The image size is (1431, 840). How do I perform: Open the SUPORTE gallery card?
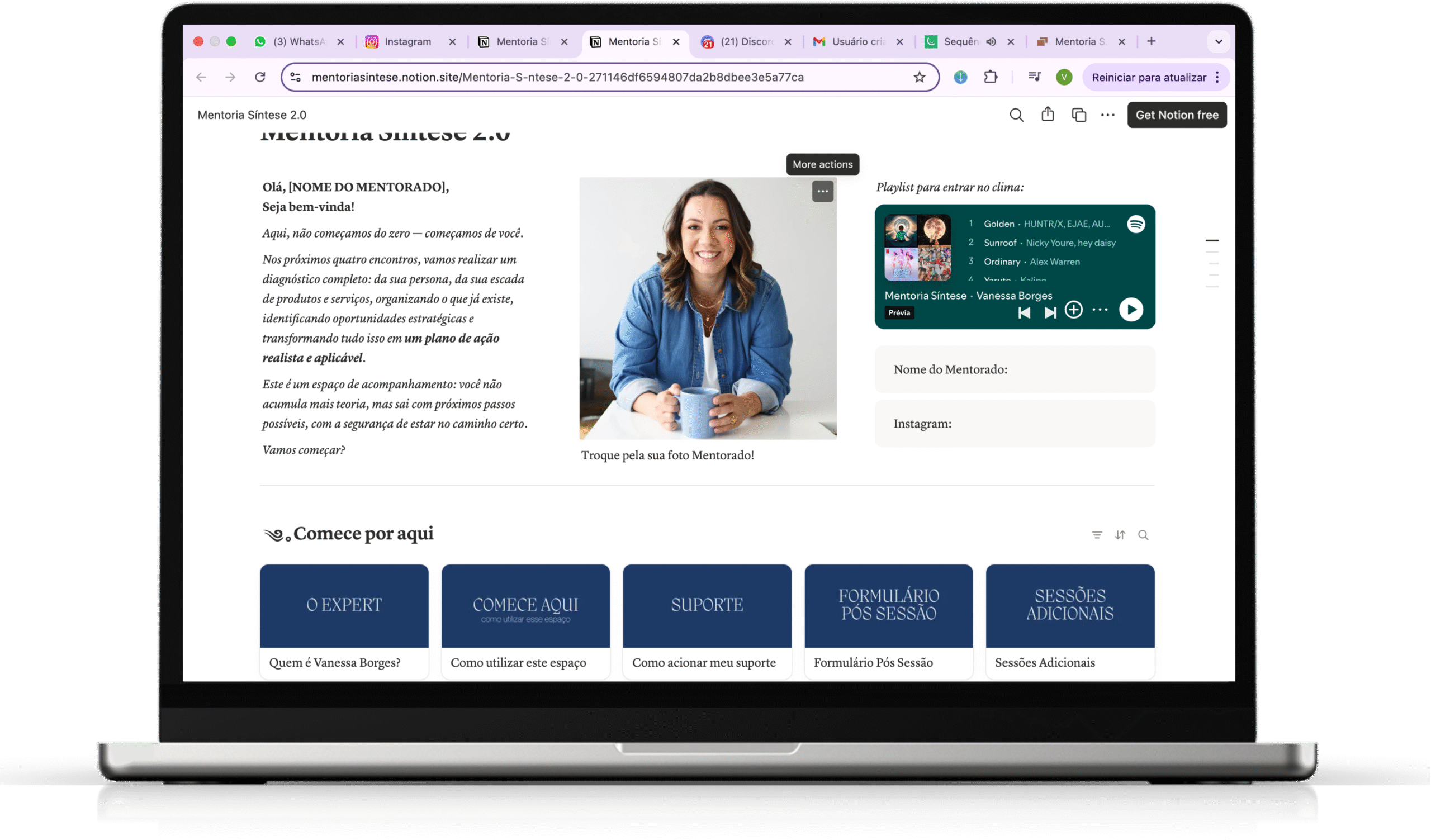click(x=707, y=621)
